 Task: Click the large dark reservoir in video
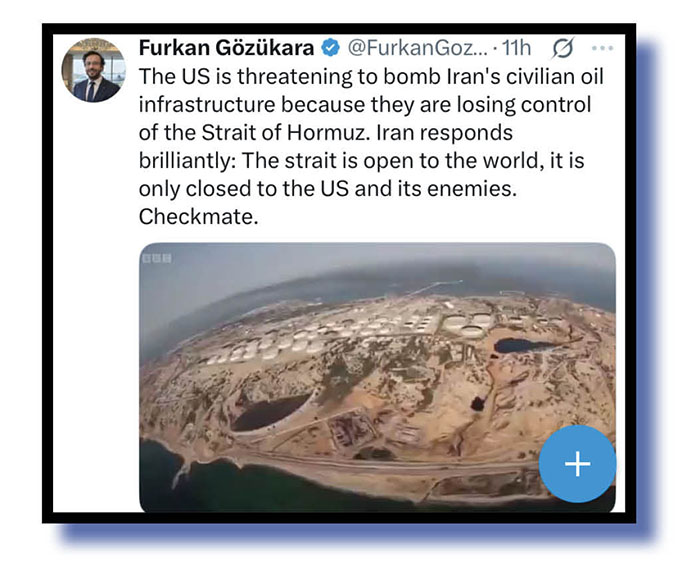[x=271, y=412]
